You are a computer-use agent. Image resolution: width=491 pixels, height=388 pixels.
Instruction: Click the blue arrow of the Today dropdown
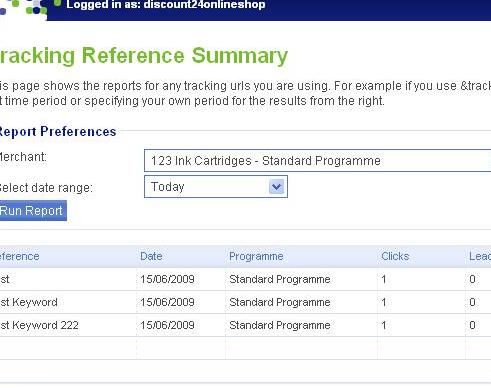(276, 187)
